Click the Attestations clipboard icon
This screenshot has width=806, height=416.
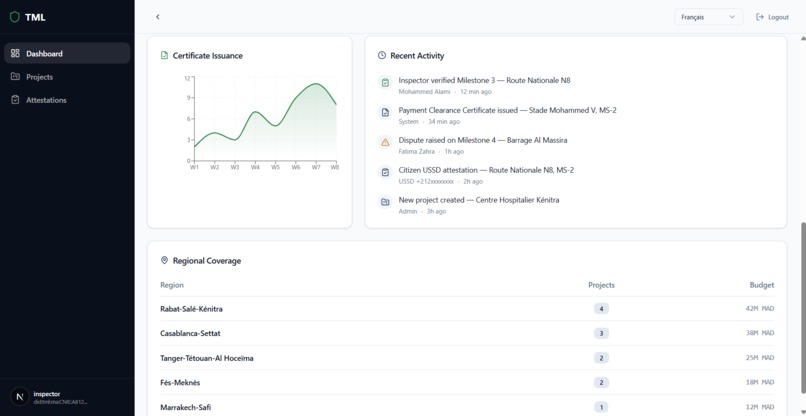pos(15,100)
